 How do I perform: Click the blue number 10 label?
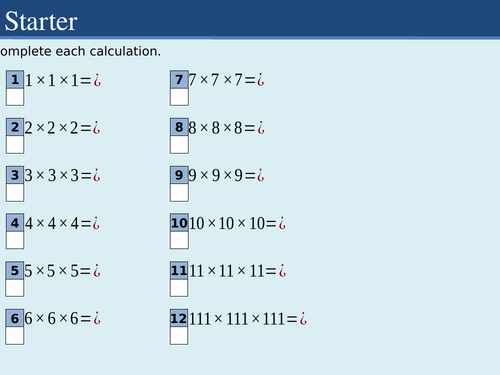[179, 222]
